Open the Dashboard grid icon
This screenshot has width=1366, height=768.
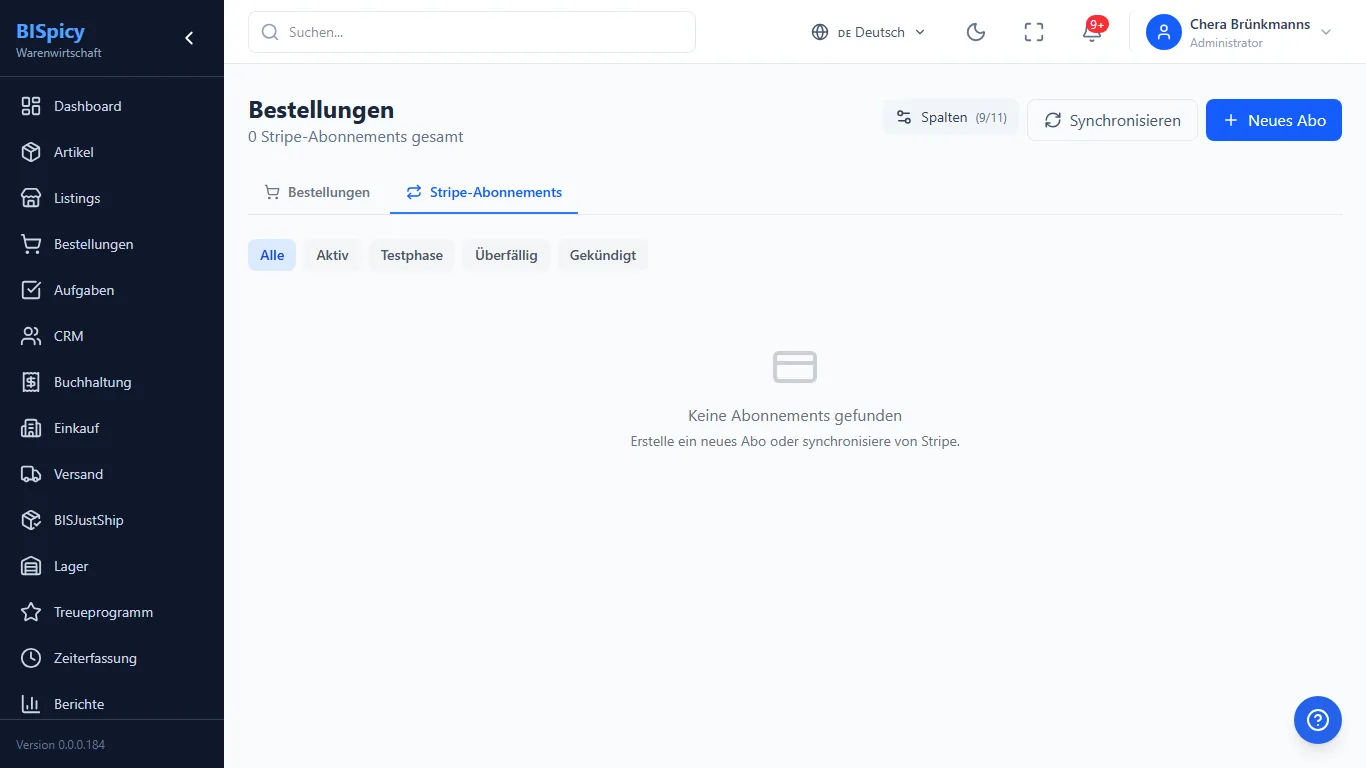31,106
